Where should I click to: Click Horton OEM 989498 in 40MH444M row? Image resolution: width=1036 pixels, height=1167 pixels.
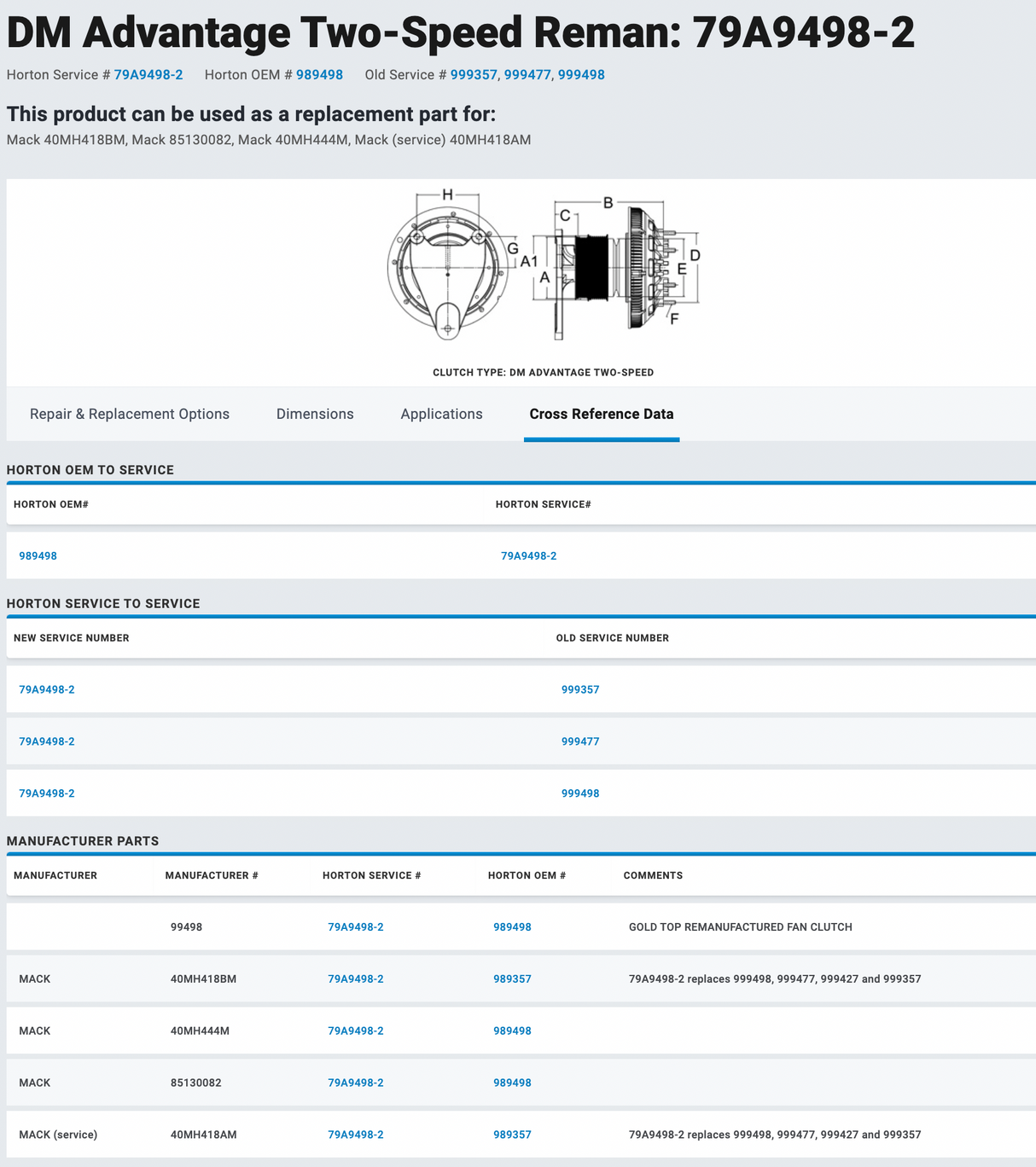[x=512, y=1031]
